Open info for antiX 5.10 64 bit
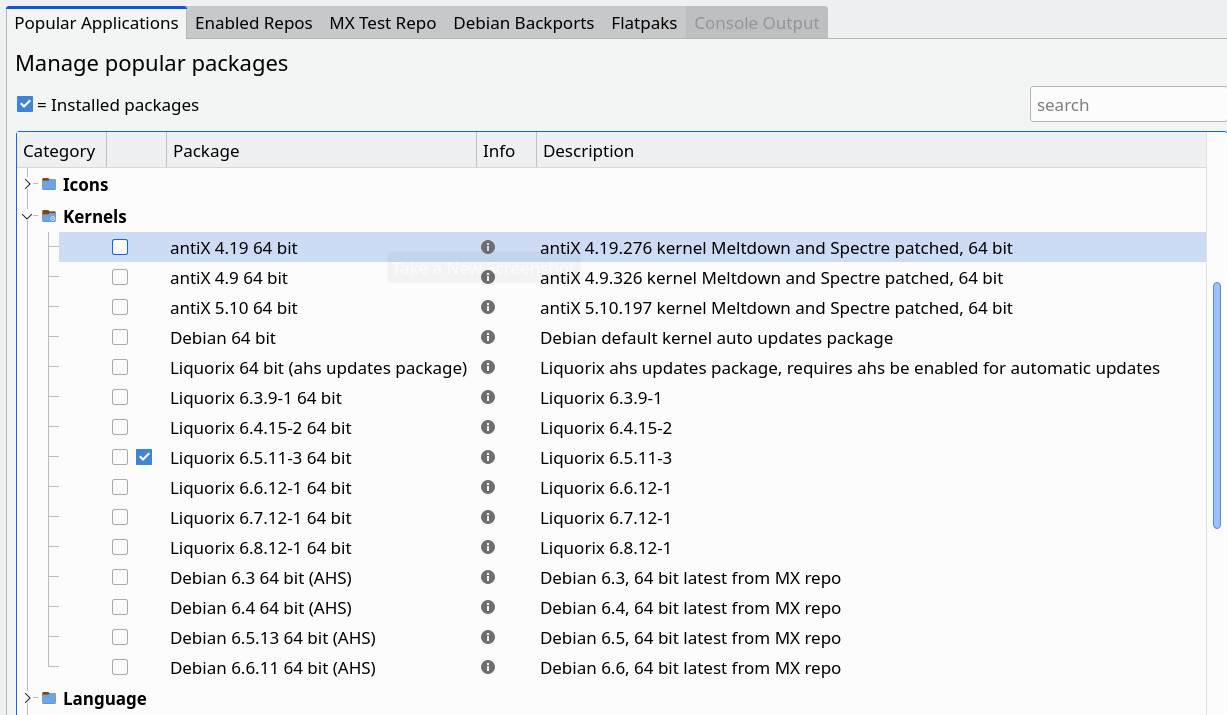The height and width of the screenshot is (715, 1227). [x=488, y=307]
